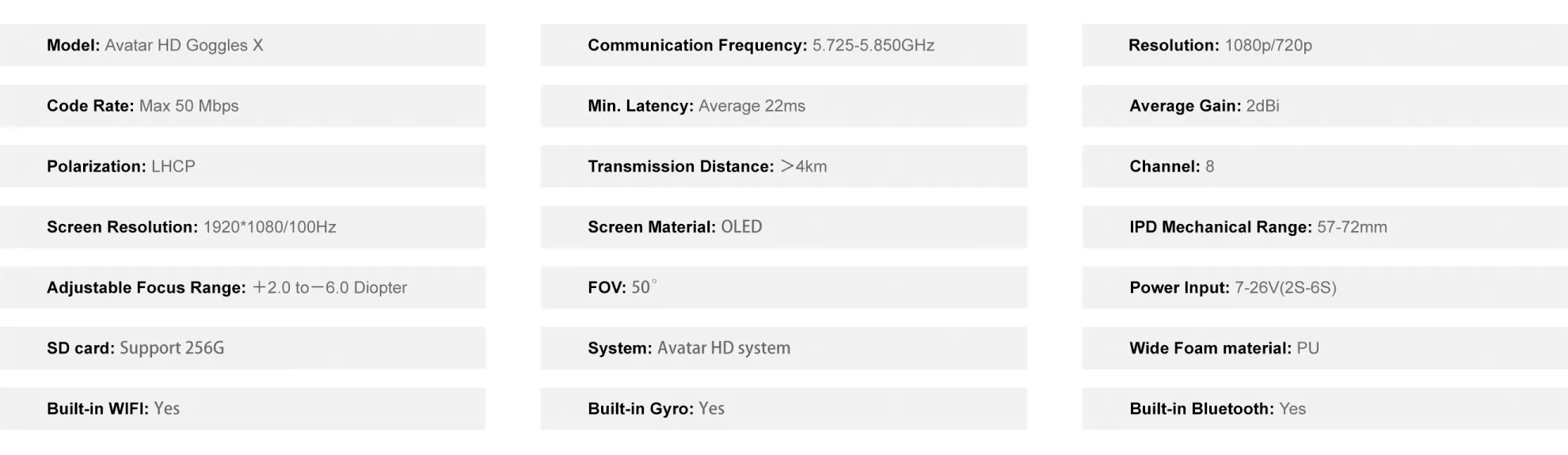The image size is (1568, 455).
Task: Click the Screen Material OLED row
Action: click(x=783, y=227)
